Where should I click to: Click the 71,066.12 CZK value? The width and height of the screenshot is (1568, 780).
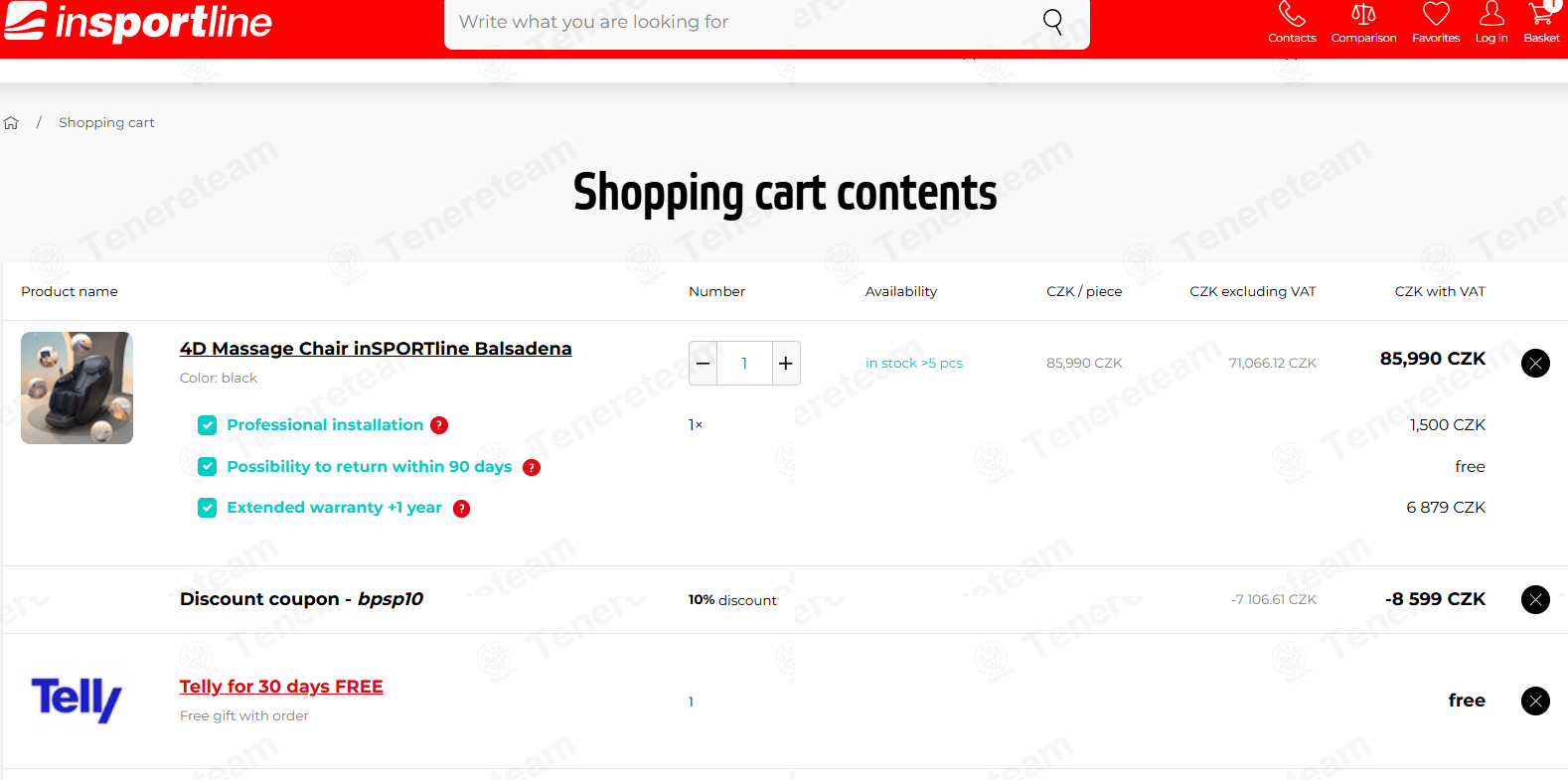coord(1272,363)
